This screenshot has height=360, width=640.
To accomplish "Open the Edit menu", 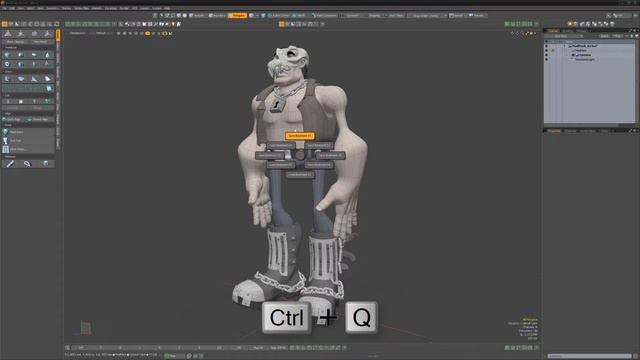I will tap(12, 8).
